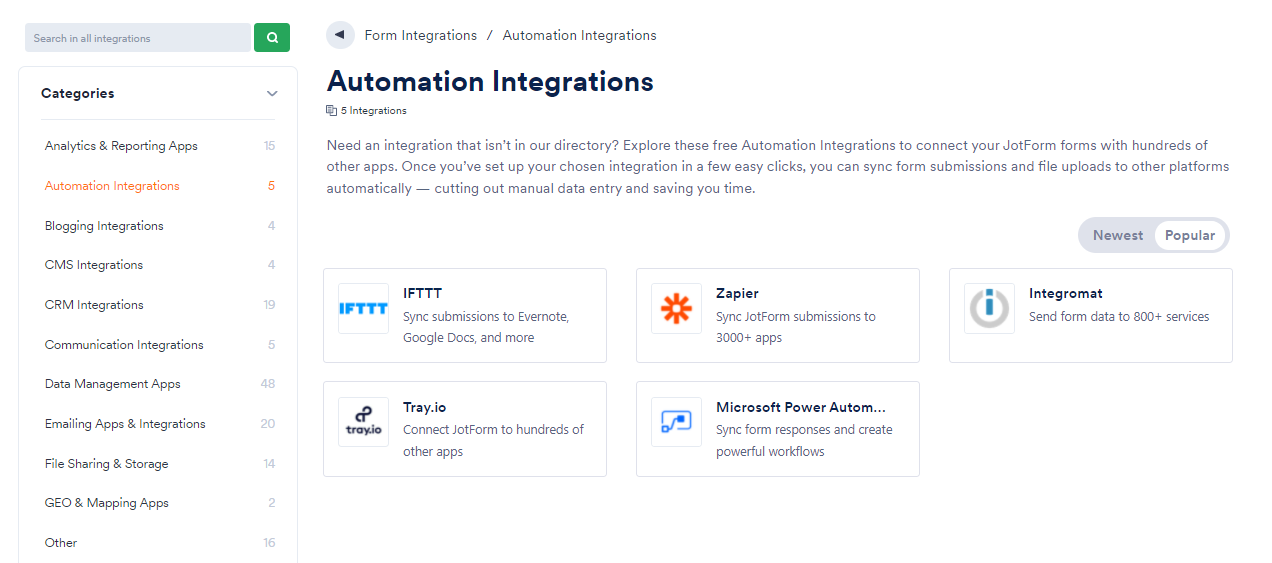
Task: Open the Integromat logo icon
Action: [989, 309]
